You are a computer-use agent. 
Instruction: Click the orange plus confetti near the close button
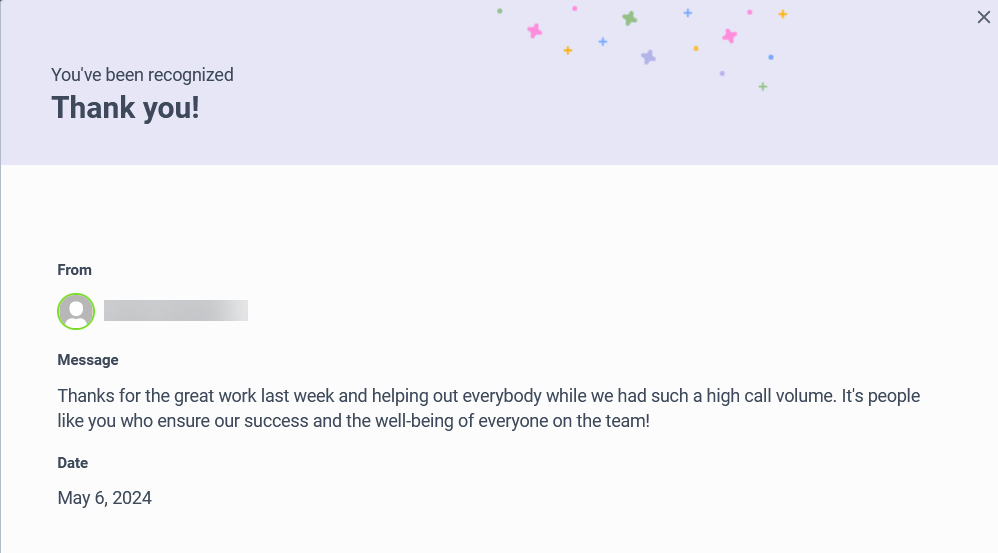click(x=783, y=14)
